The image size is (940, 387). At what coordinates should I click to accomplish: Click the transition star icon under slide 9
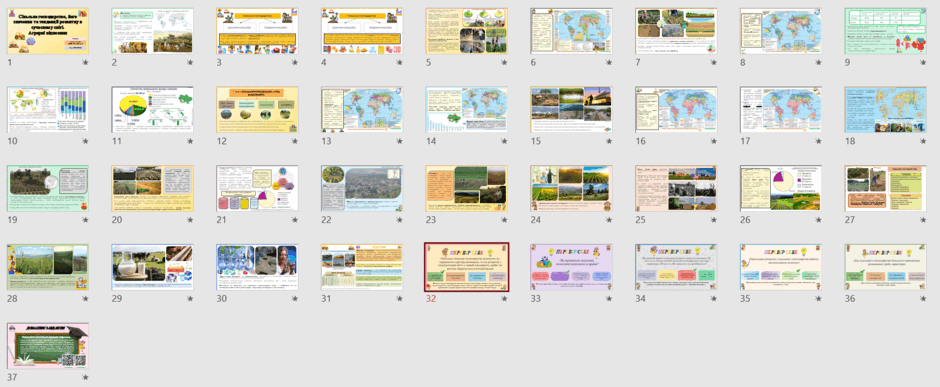click(x=923, y=62)
